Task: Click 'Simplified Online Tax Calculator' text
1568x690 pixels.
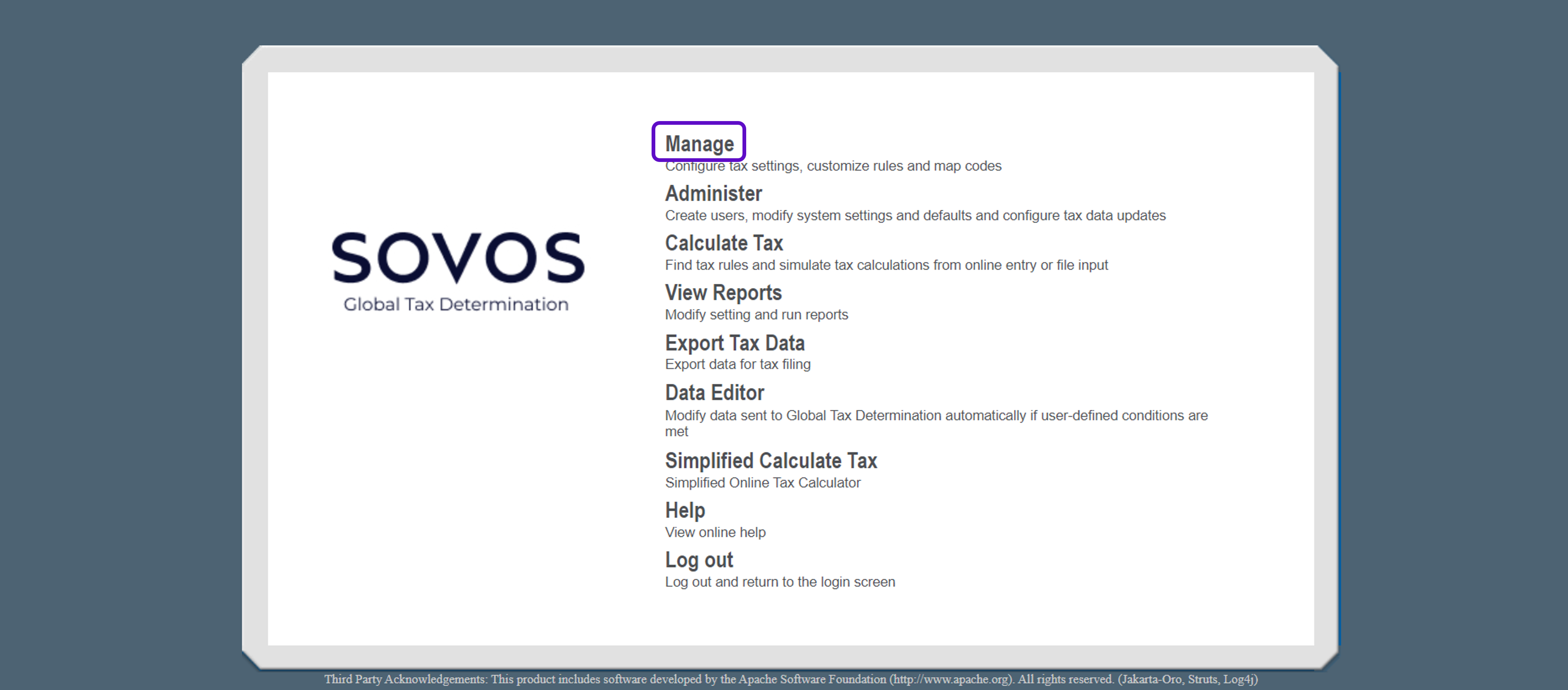Action: (762, 483)
